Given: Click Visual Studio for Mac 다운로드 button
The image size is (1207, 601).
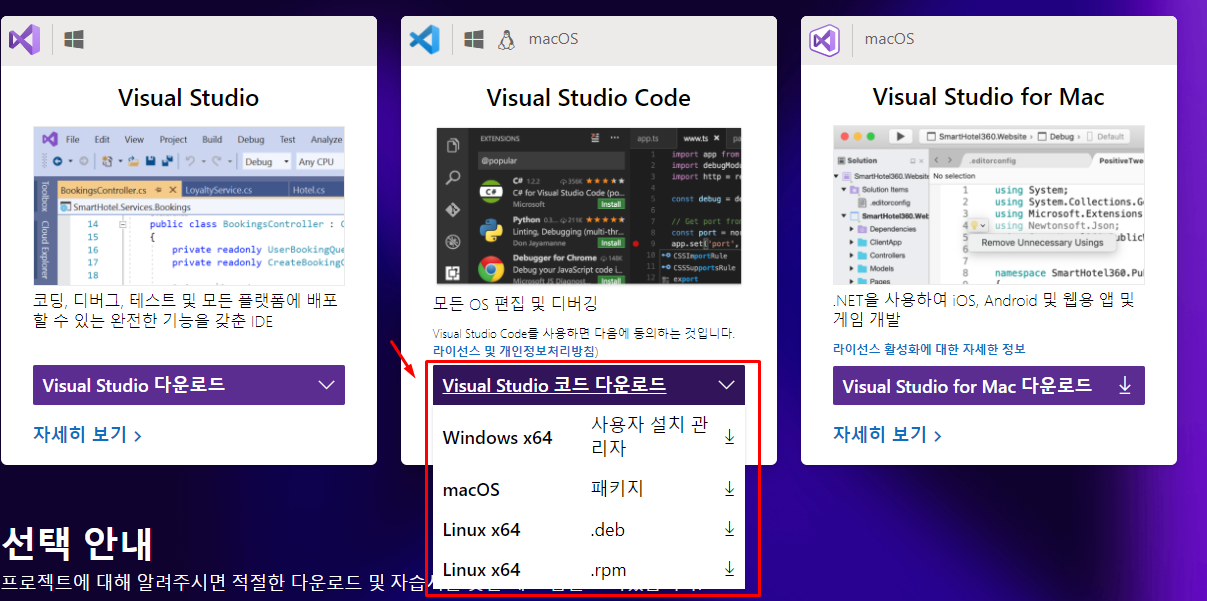Looking at the screenshot, I should pos(989,385).
